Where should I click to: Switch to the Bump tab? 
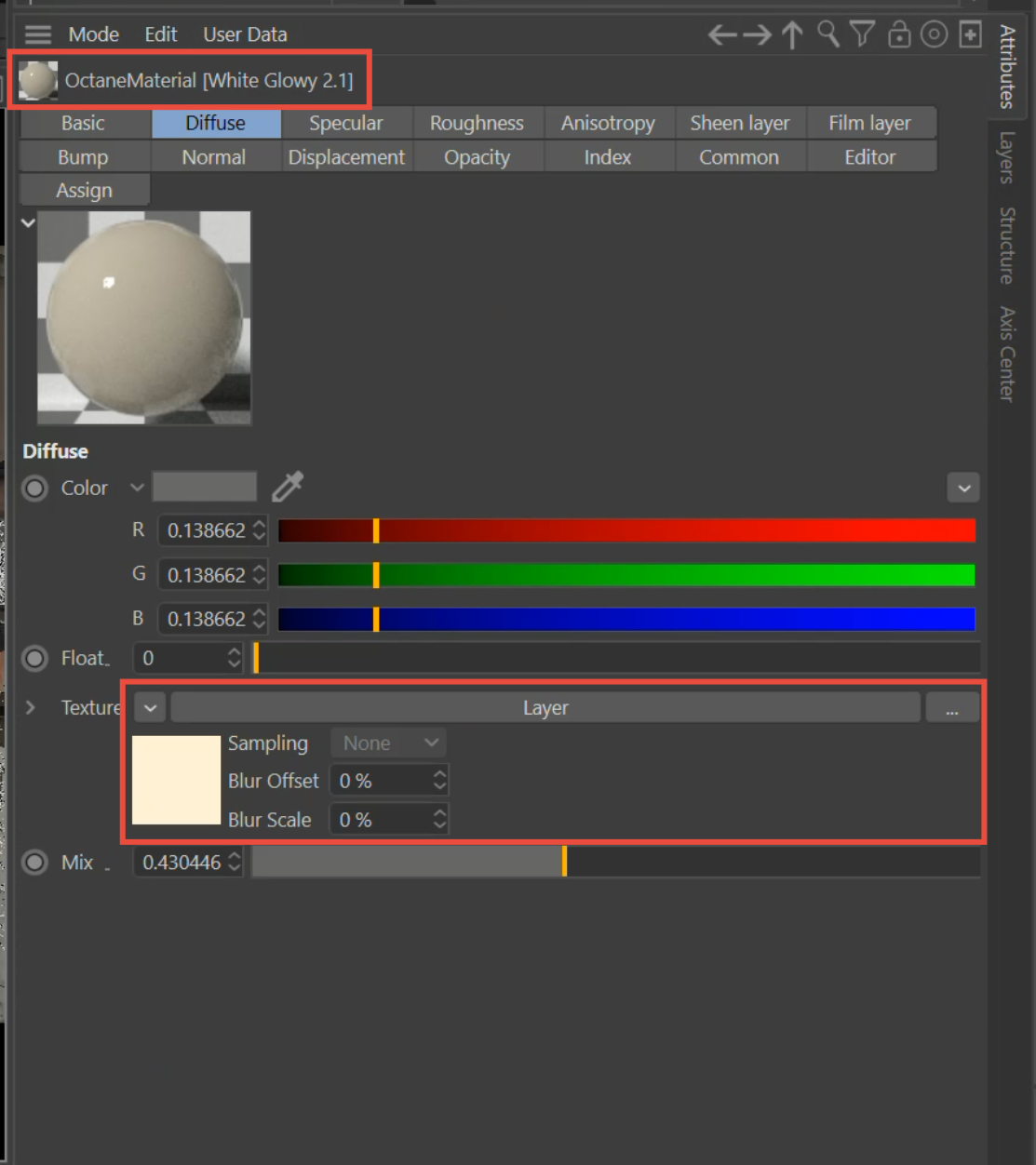(x=84, y=157)
